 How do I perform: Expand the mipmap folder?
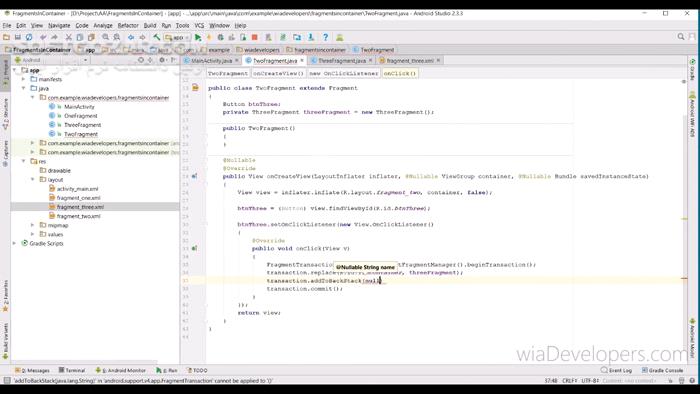33,225
